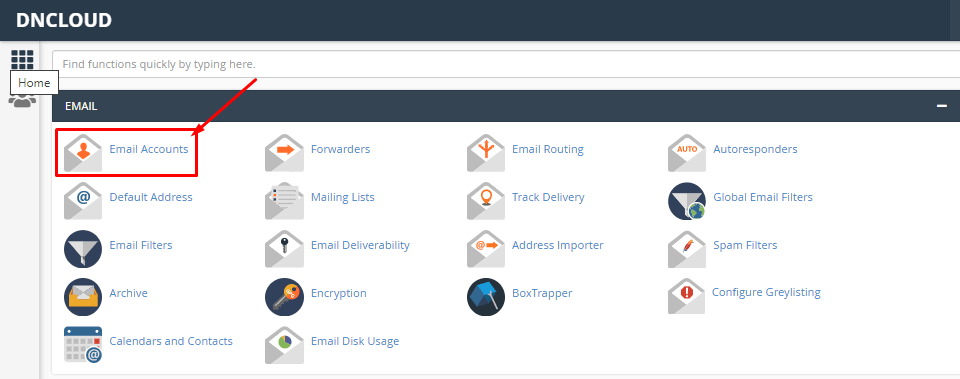Click the 'Find functions quickly' search field
Image resolution: width=960 pixels, height=379 pixels.
pos(506,64)
